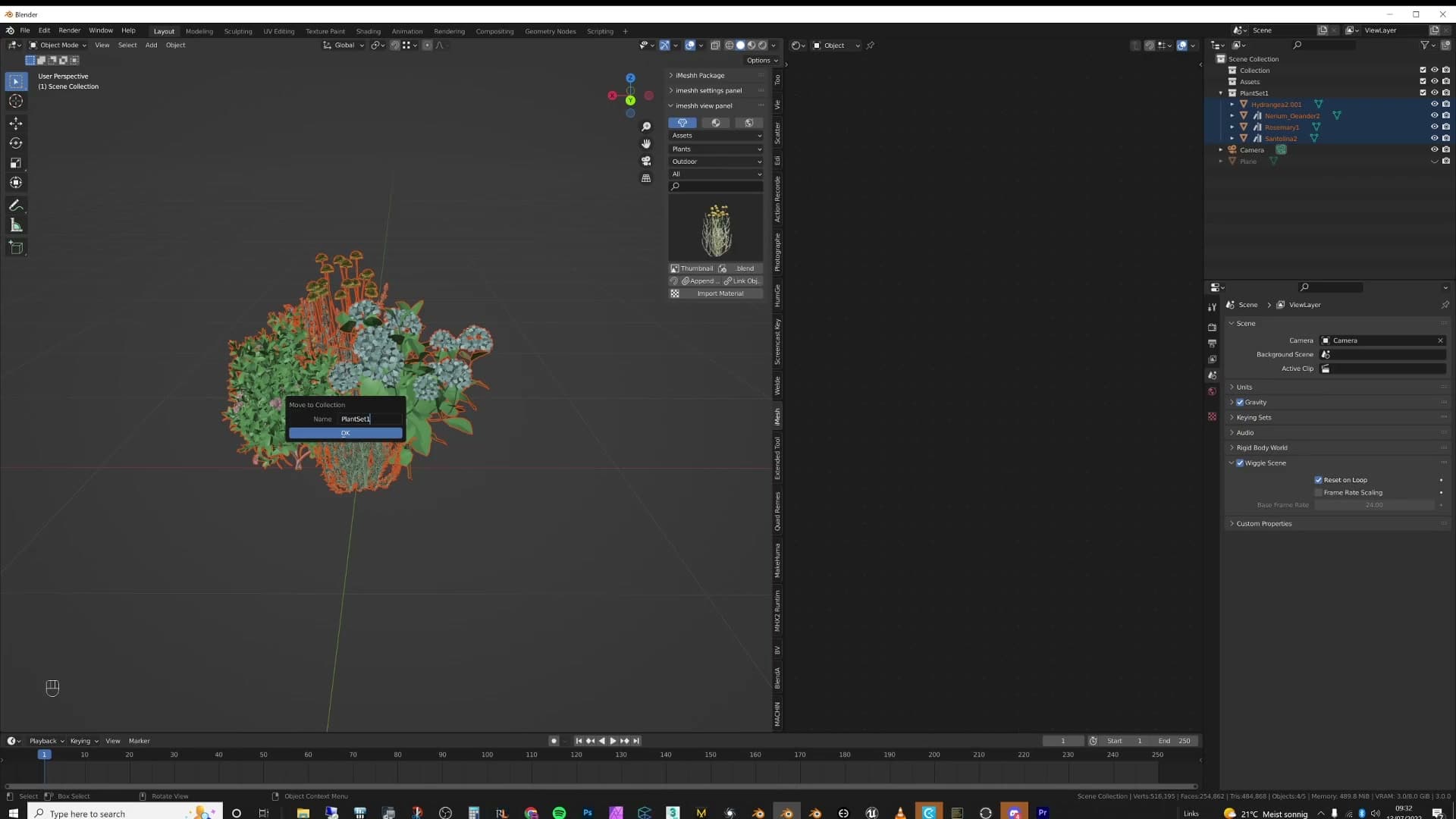Screen dimensions: 1456x819
Task: Open the All filter dropdown
Action: click(716, 174)
